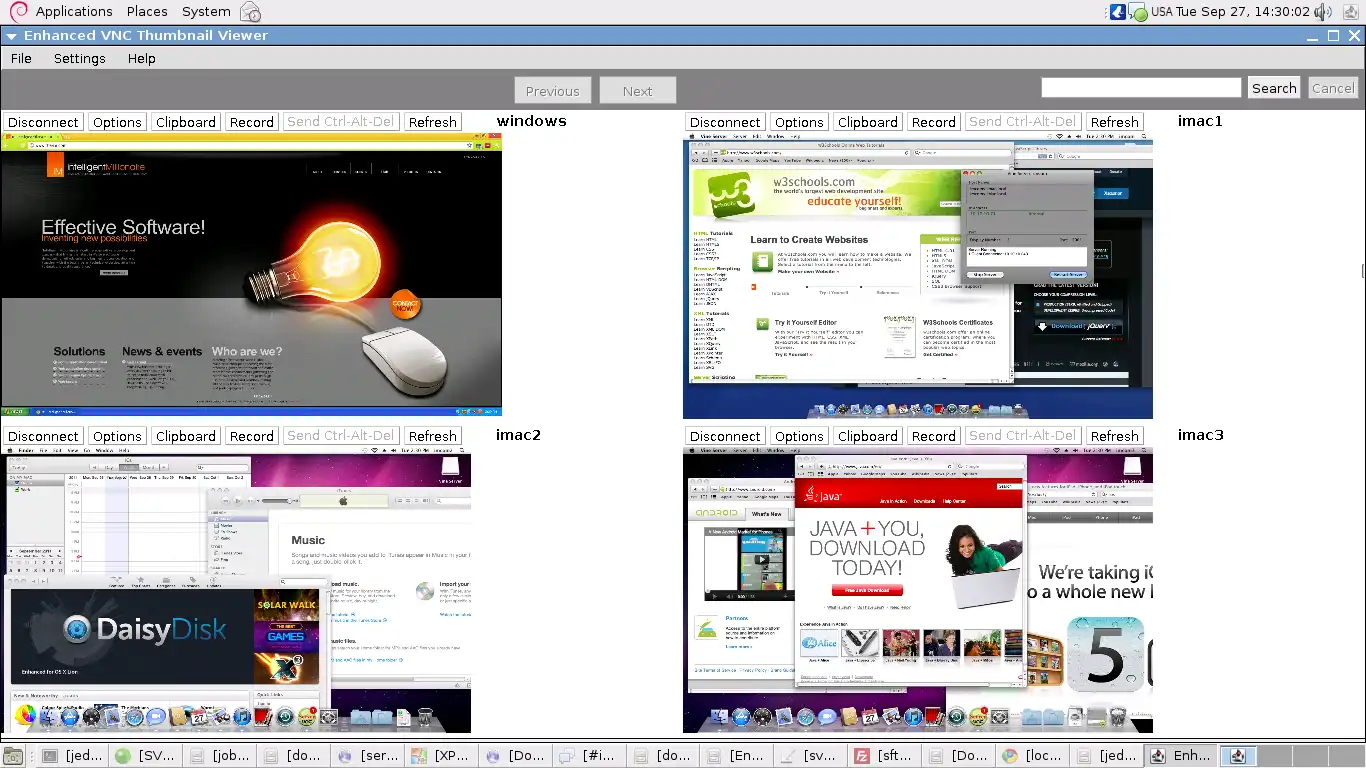Open Clipboard for the imac3 host
The width and height of the screenshot is (1366, 768).
click(868, 436)
